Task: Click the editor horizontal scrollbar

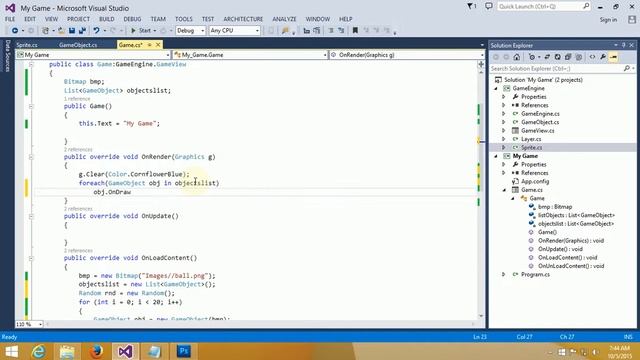Action: point(260,324)
